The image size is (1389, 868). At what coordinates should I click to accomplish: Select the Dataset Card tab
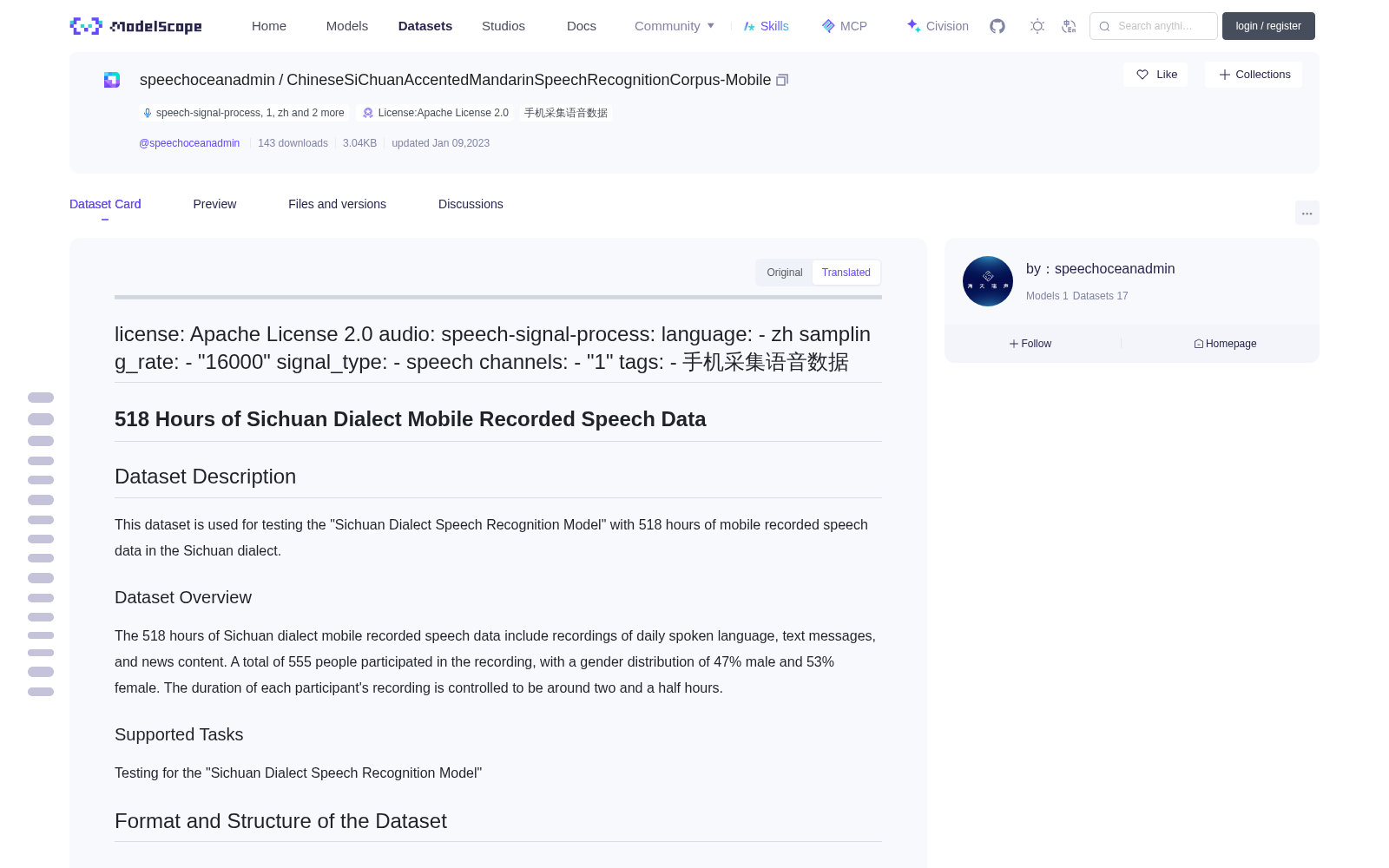coord(105,204)
